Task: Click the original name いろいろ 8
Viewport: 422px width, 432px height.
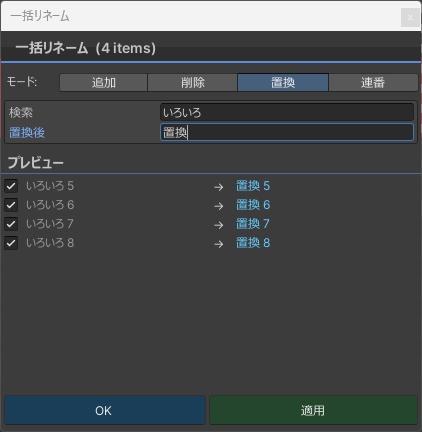Action: coord(50,243)
